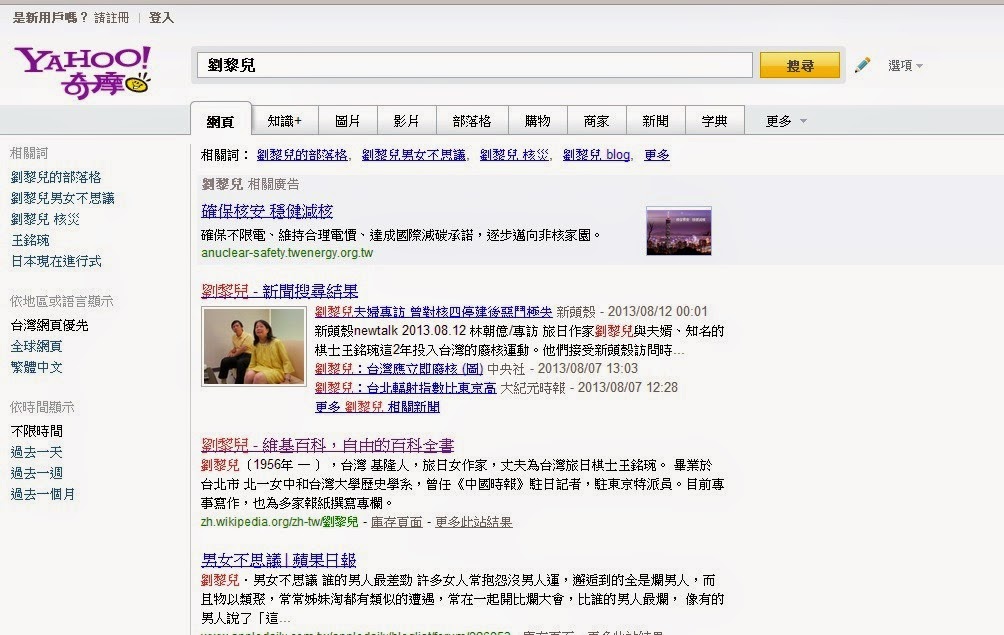
Task: Click the 請註冊 sign-up link
Action: [111, 17]
